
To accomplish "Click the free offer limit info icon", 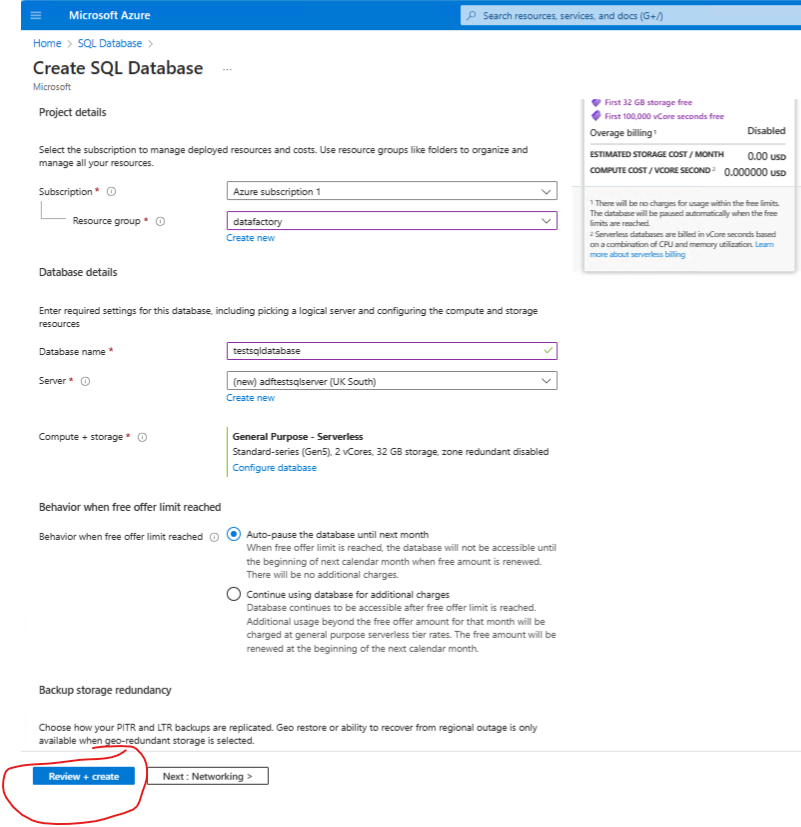I will tap(214, 537).
